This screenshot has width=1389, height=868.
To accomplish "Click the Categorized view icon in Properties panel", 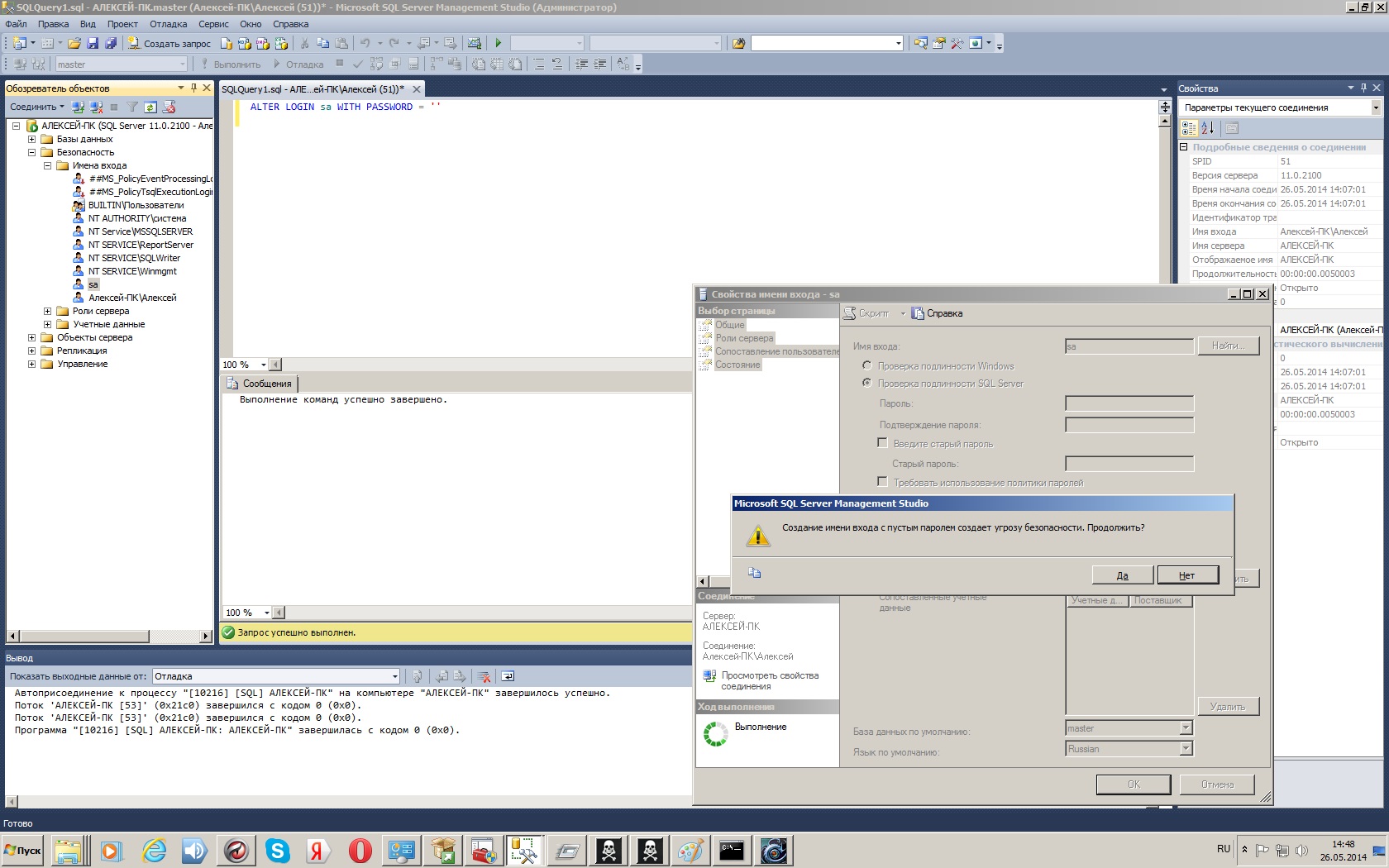I will coord(1189,128).
